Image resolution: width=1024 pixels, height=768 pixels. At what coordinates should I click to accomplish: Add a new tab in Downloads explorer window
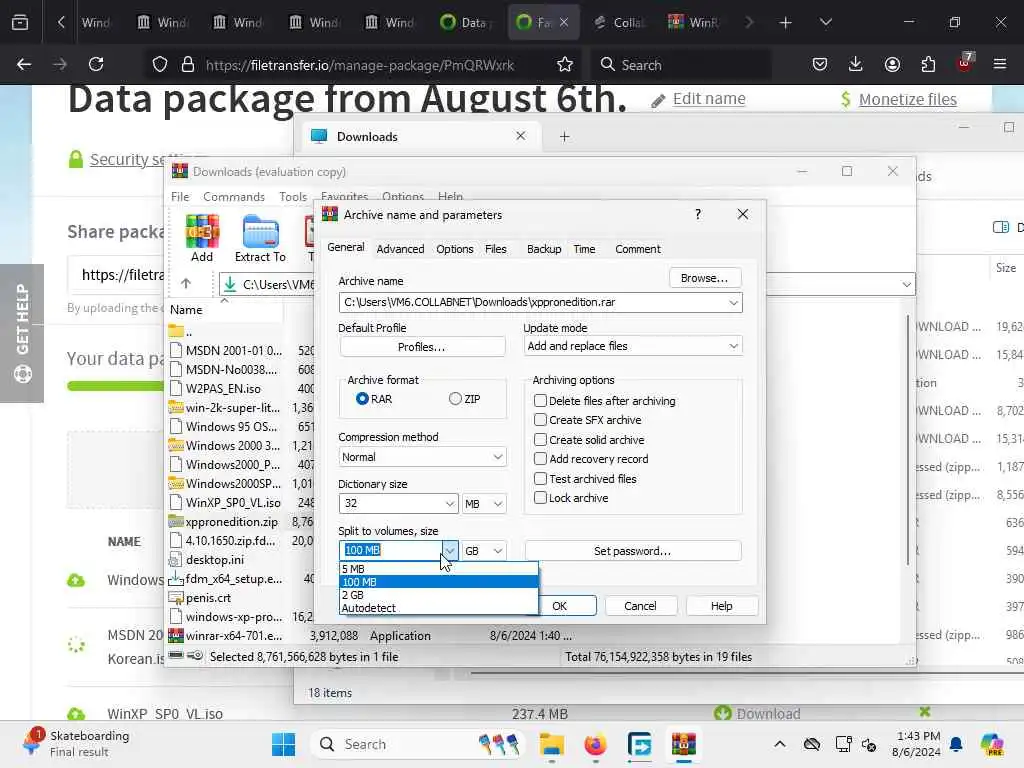coord(565,136)
